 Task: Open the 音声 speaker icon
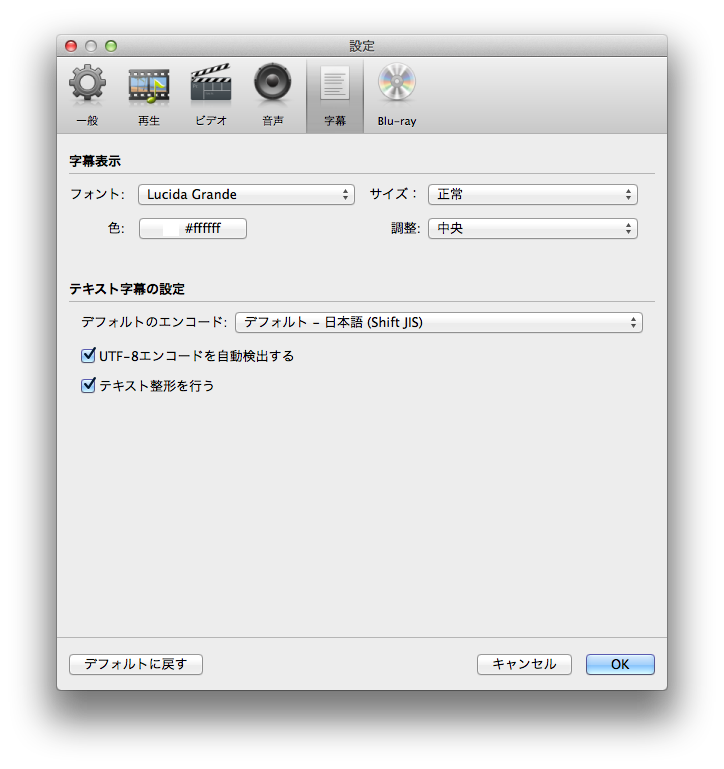[x=272, y=86]
